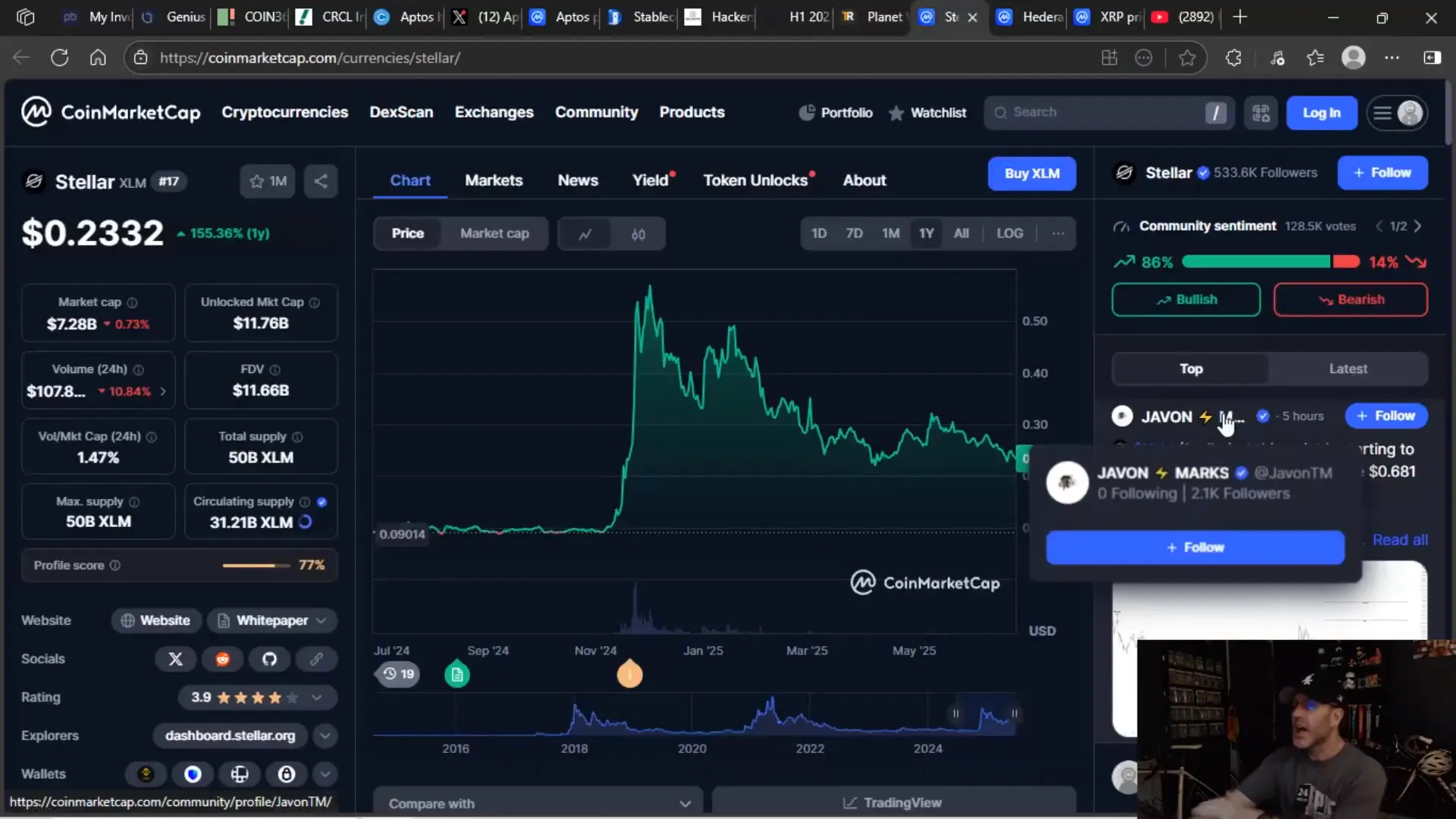1456x819 pixels.
Task: Click the Profile score info icon
Action: point(115,566)
